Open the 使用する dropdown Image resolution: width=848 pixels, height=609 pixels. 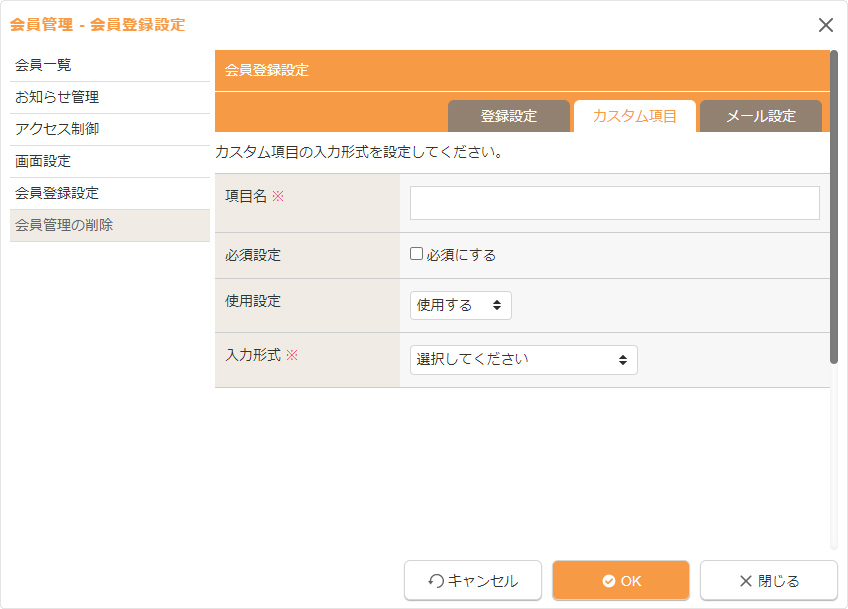pos(460,305)
